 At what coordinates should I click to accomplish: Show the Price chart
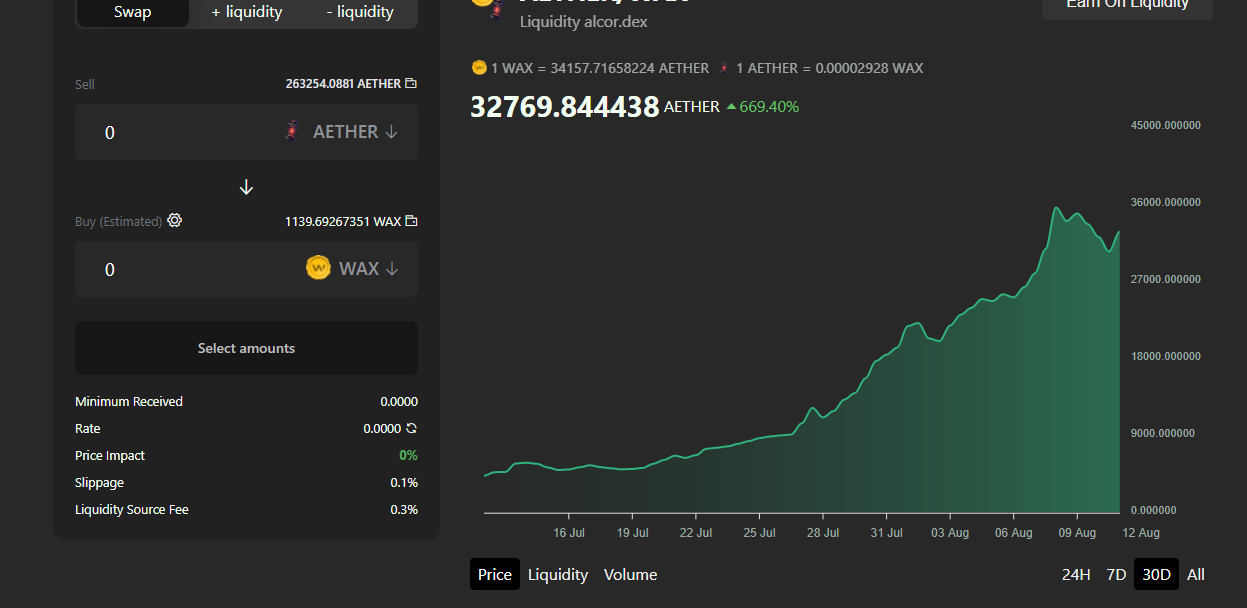pyautogui.click(x=495, y=574)
